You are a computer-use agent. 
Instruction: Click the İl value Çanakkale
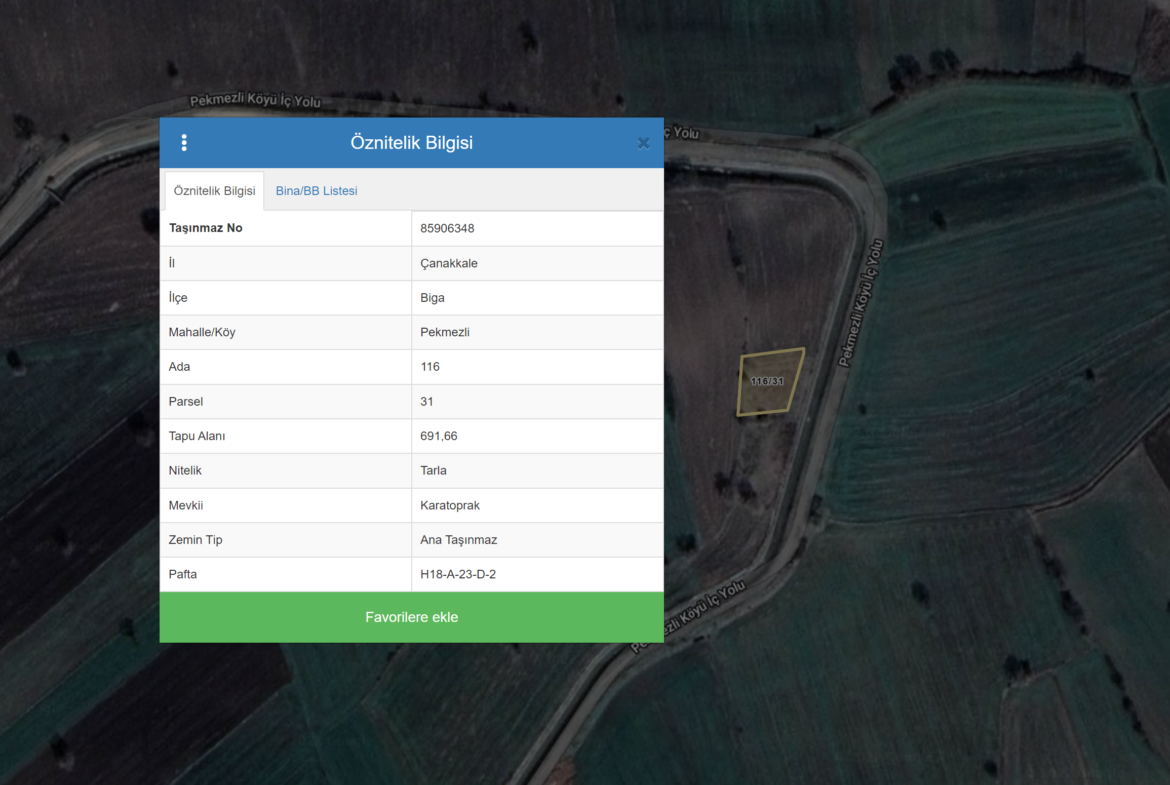449,263
